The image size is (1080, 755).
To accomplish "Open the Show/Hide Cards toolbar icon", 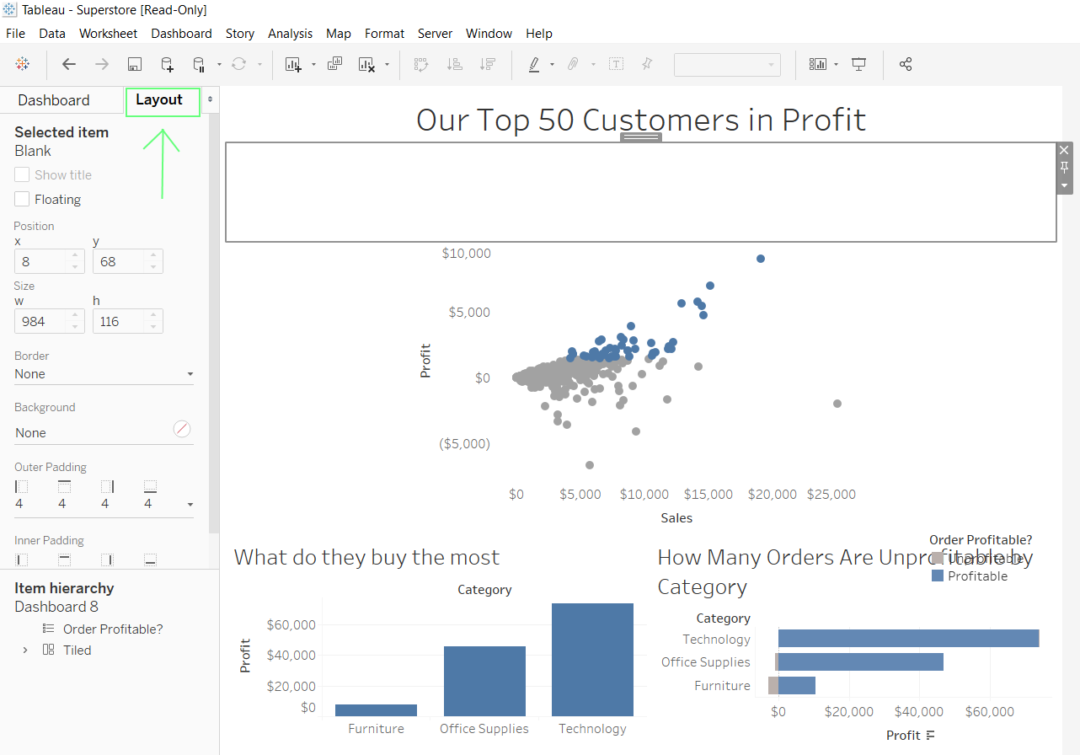I will [817, 64].
